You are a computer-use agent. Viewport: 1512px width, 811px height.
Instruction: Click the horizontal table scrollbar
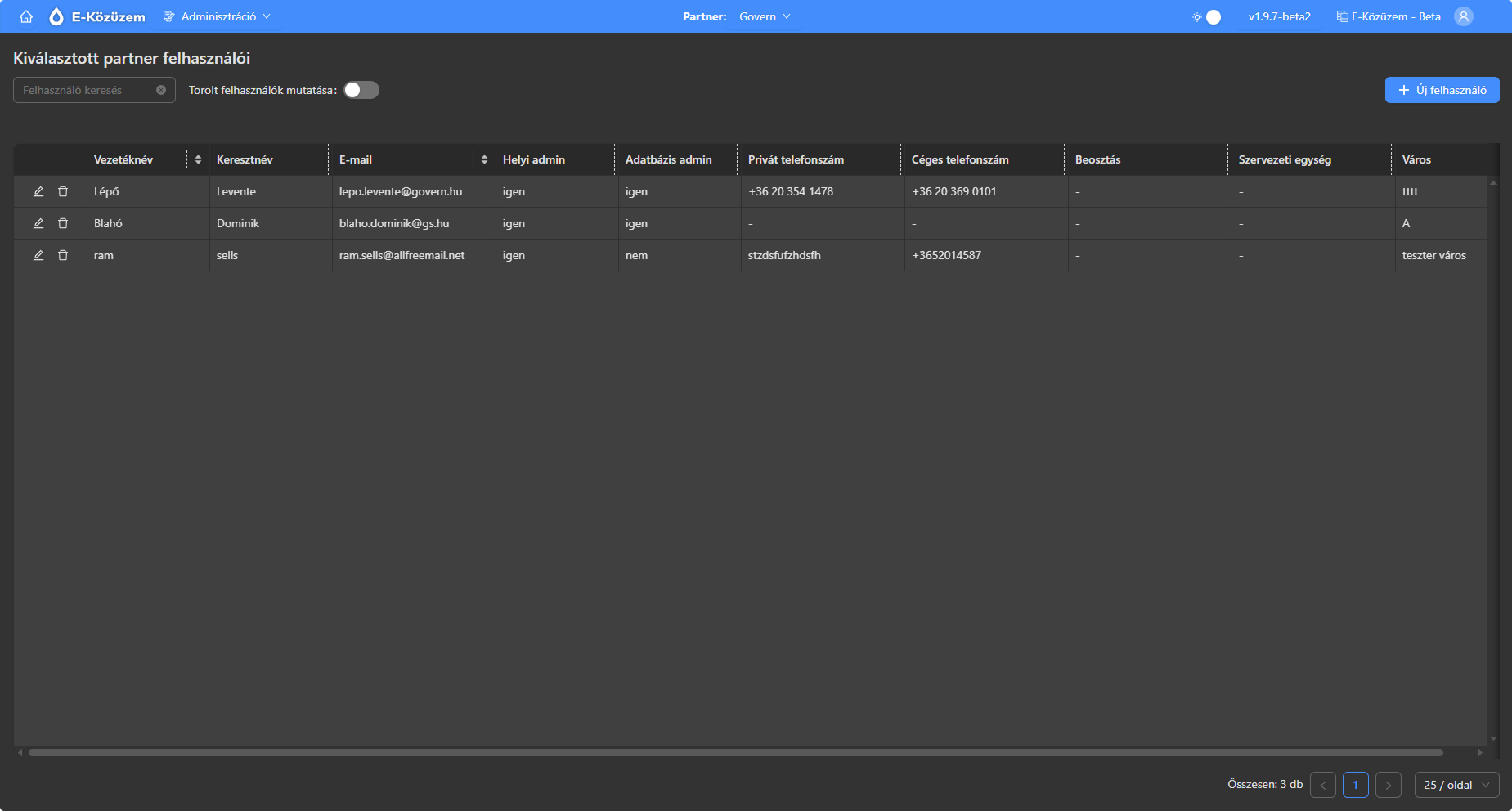pos(736,752)
